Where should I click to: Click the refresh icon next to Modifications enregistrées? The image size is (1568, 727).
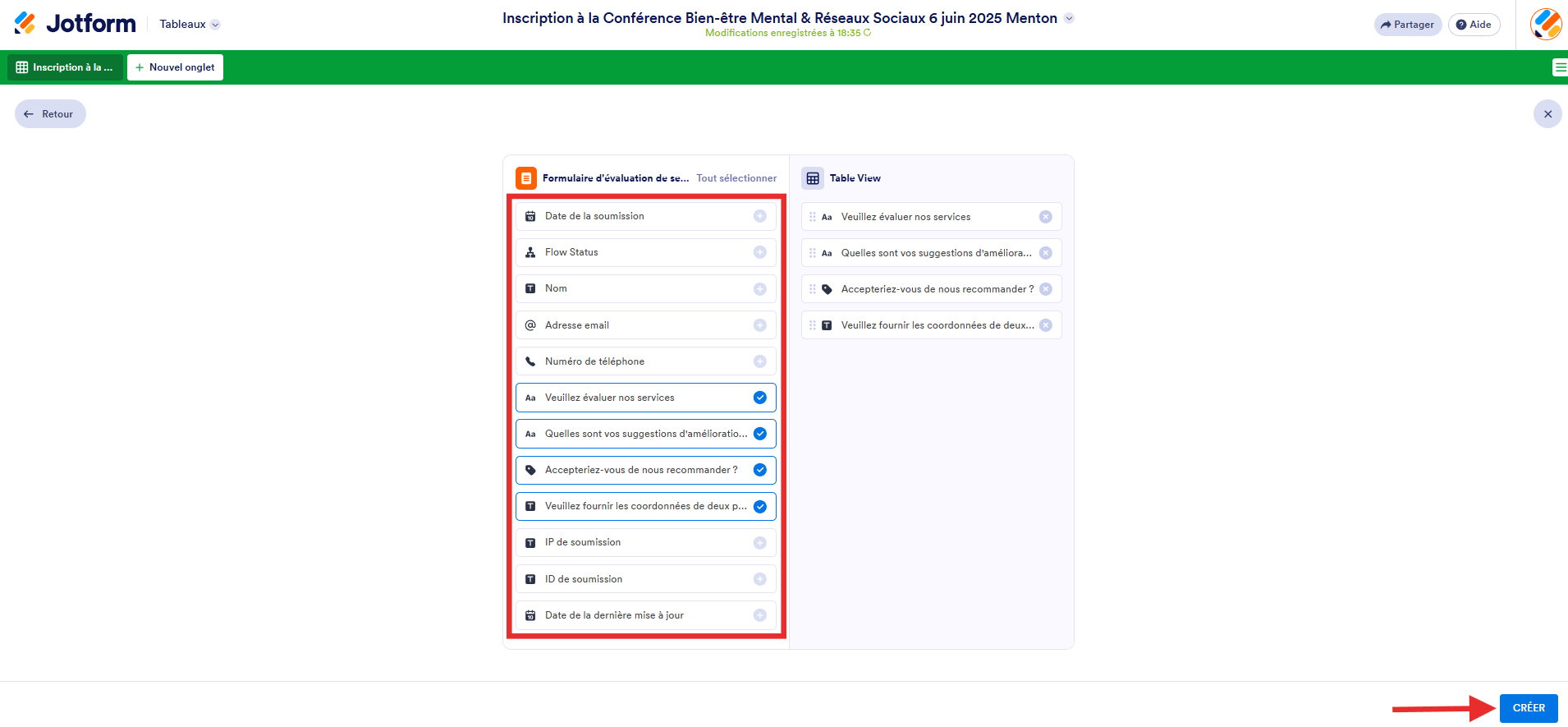pyautogui.click(x=867, y=33)
